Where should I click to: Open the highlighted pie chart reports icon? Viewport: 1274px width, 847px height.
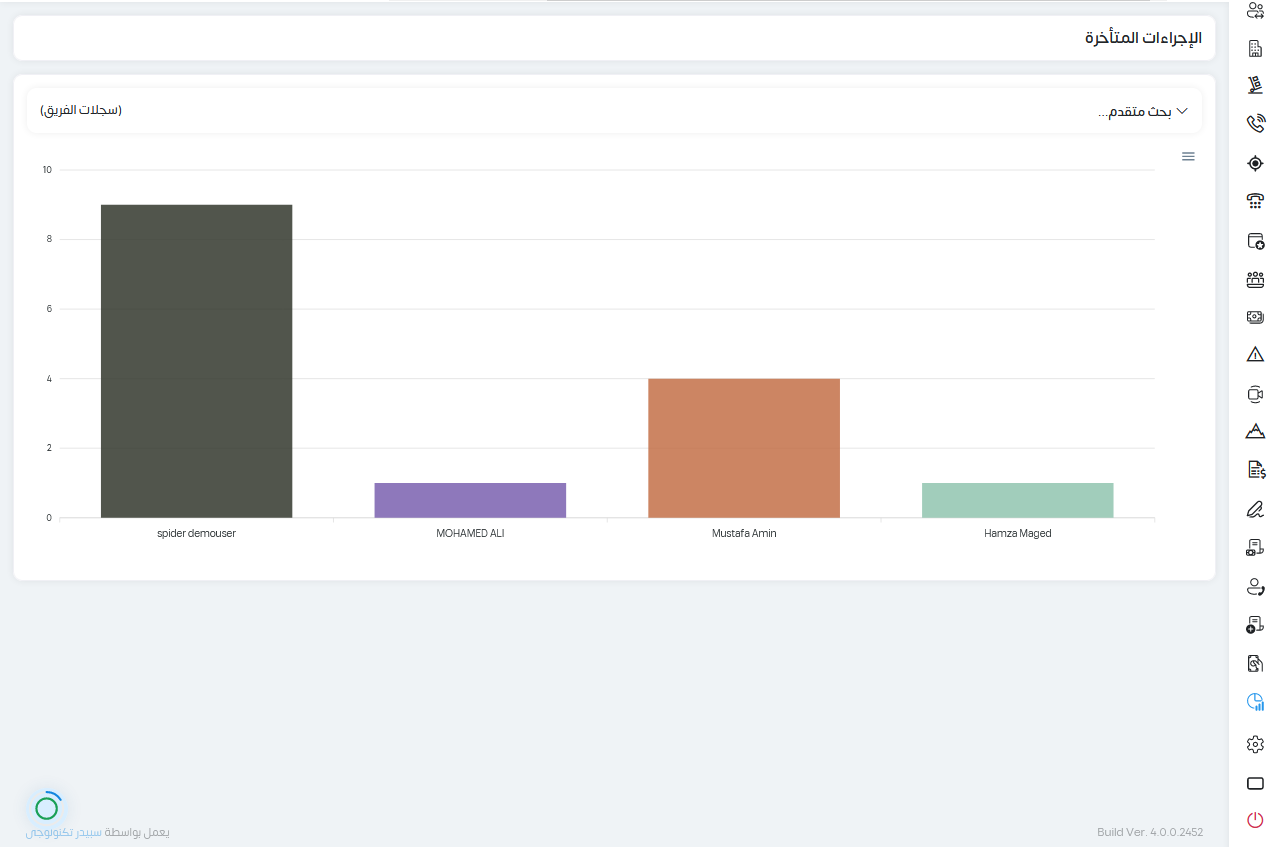[x=1255, y=703]
